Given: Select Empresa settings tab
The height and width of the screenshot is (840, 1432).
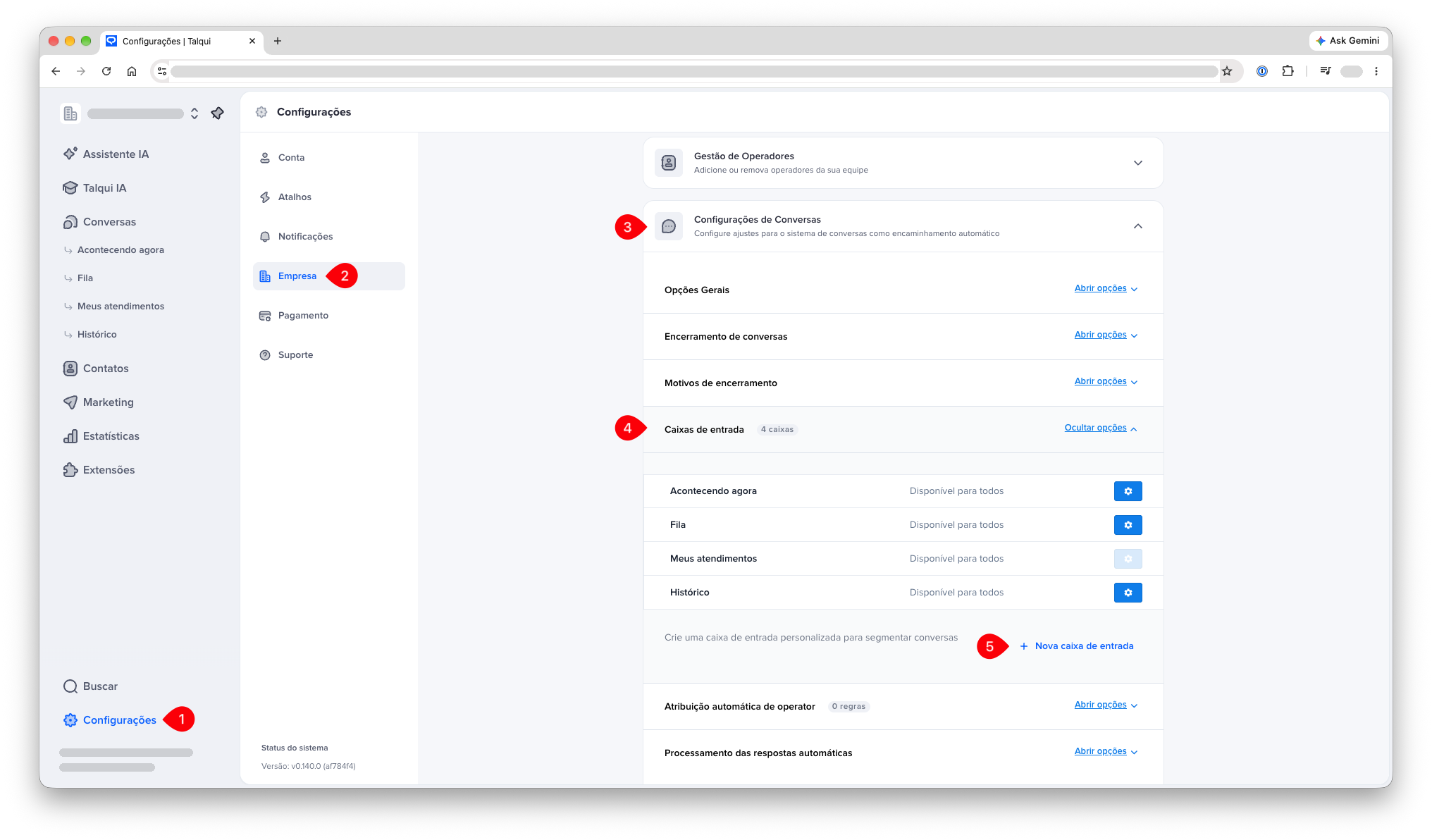Looking at the screenshot, I should click(328, 276).
